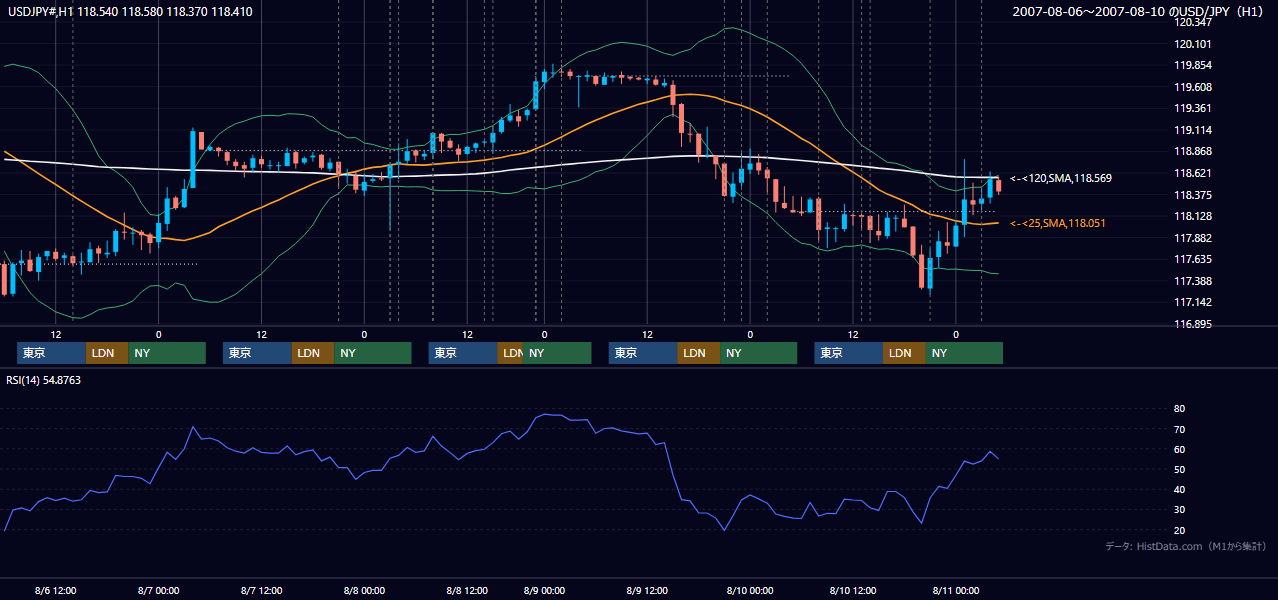Screen dimensions: 1278x600
Task: Click the 116.895 price axis label
Action: pos(1194,324)
